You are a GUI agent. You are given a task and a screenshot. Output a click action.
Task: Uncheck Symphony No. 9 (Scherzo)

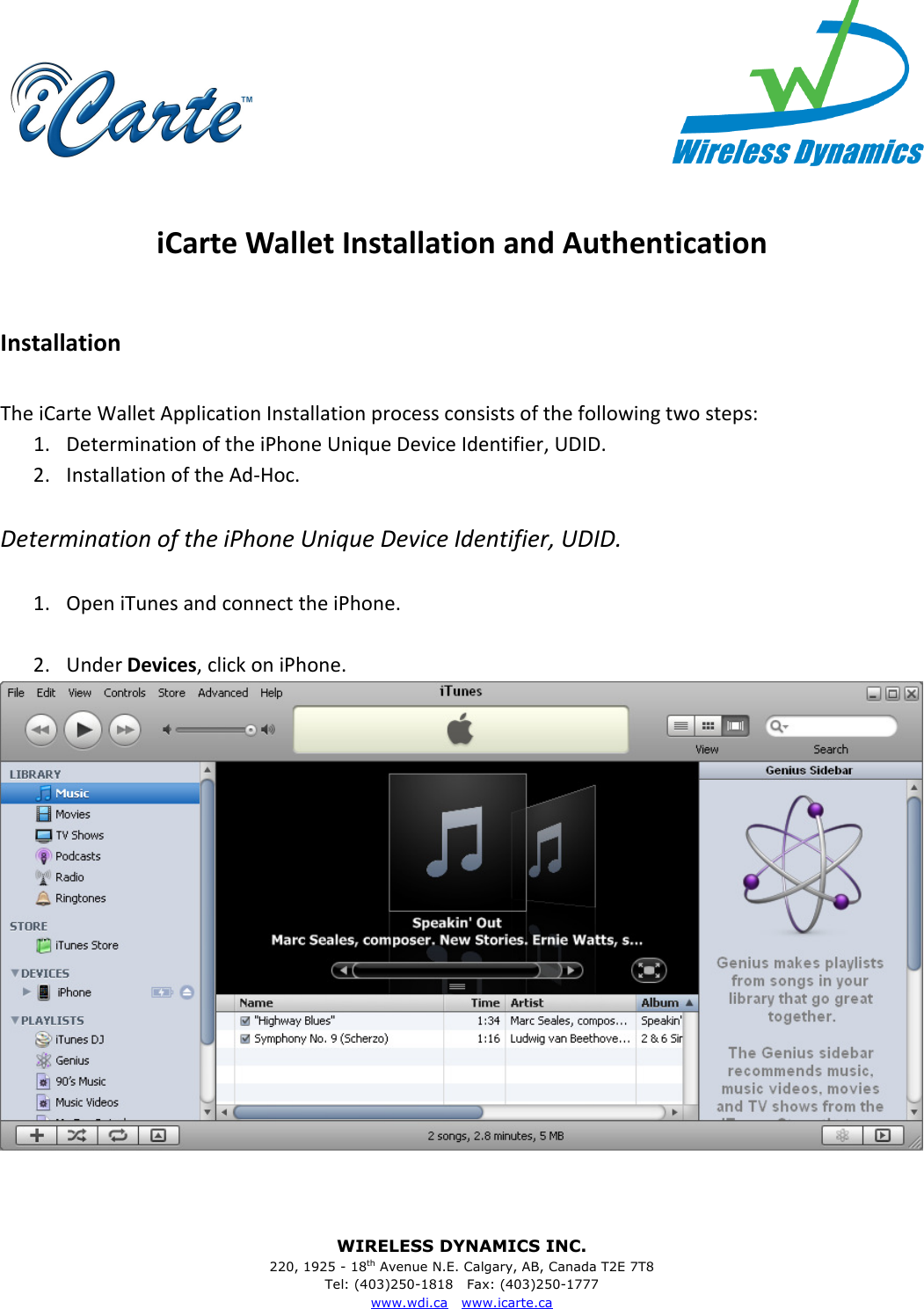pyautogui.click(x=245, y=1038)
